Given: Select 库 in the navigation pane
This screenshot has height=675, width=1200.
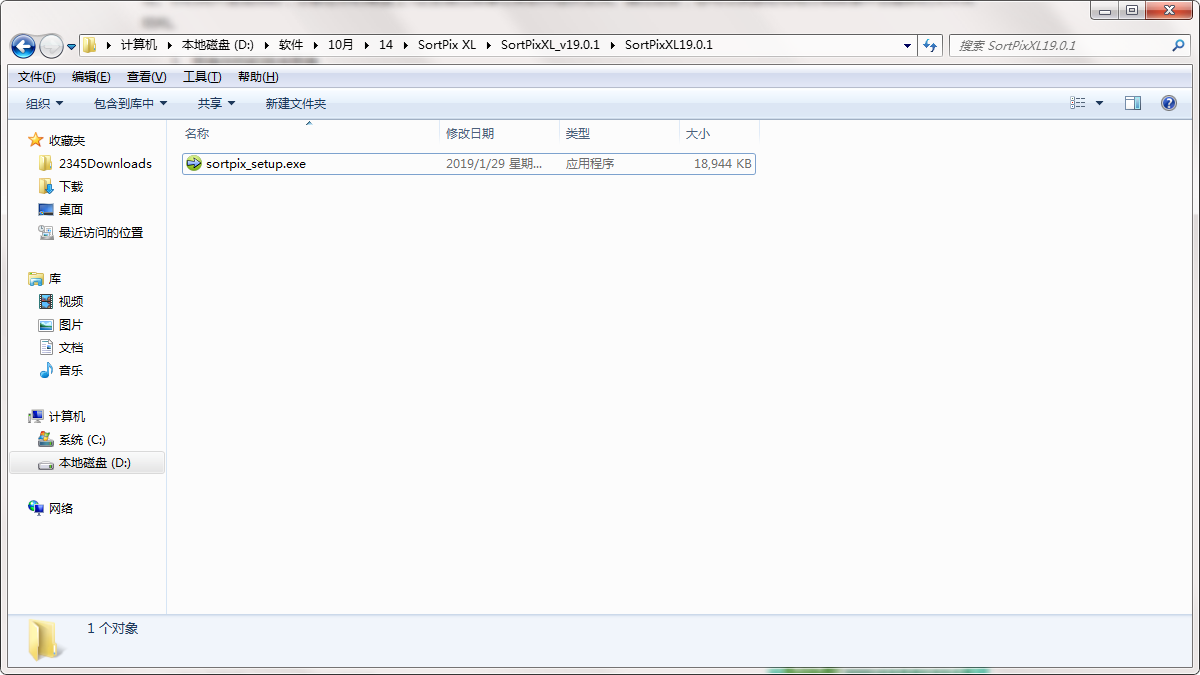Looking at the screenshot, I should point(55,278).
